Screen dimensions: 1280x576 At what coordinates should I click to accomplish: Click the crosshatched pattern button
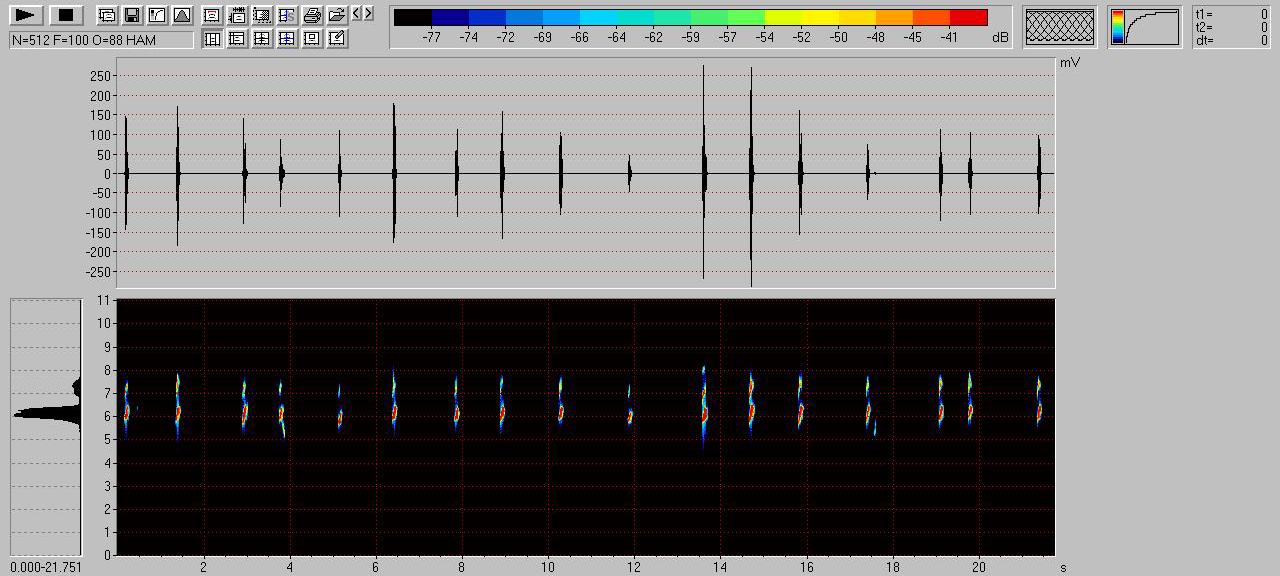click(x=1060, y=27)
